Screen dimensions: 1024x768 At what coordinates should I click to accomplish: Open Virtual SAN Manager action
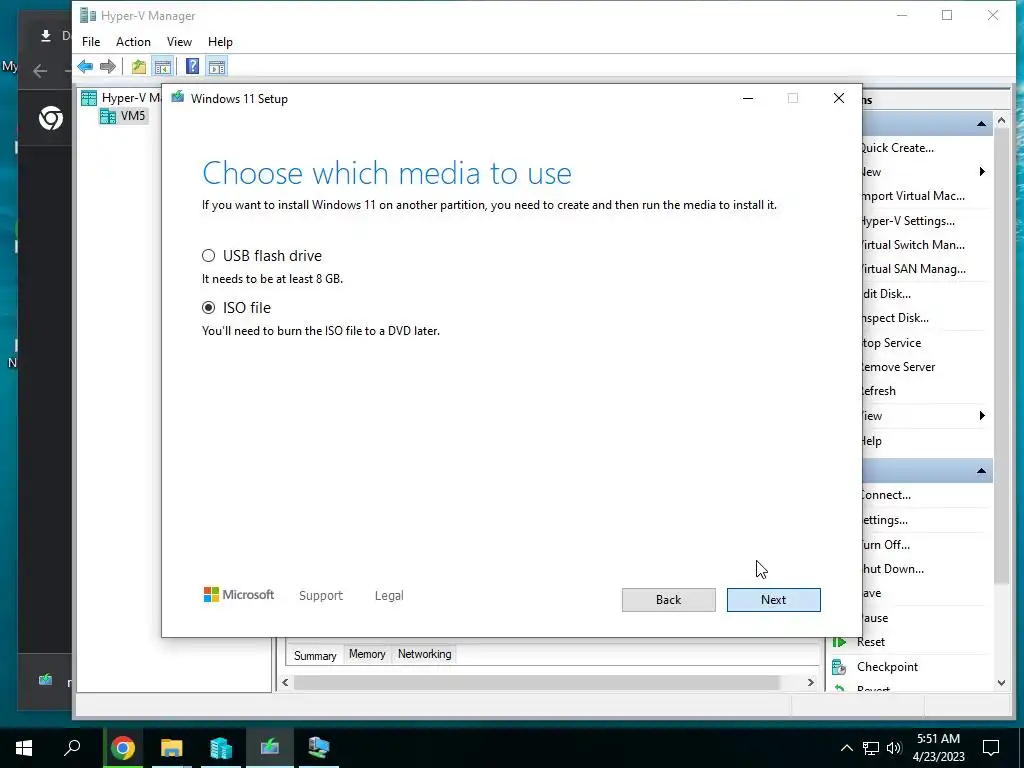click(913, 269)
